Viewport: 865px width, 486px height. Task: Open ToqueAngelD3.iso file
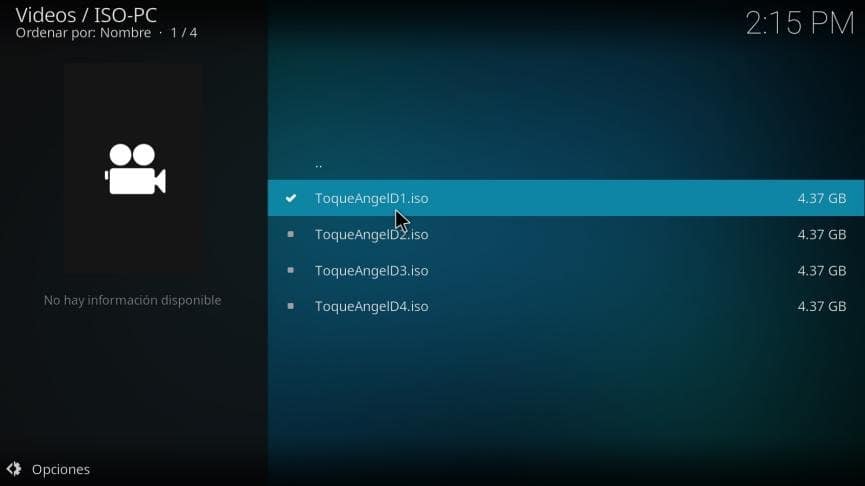click(x=566, y=270)
